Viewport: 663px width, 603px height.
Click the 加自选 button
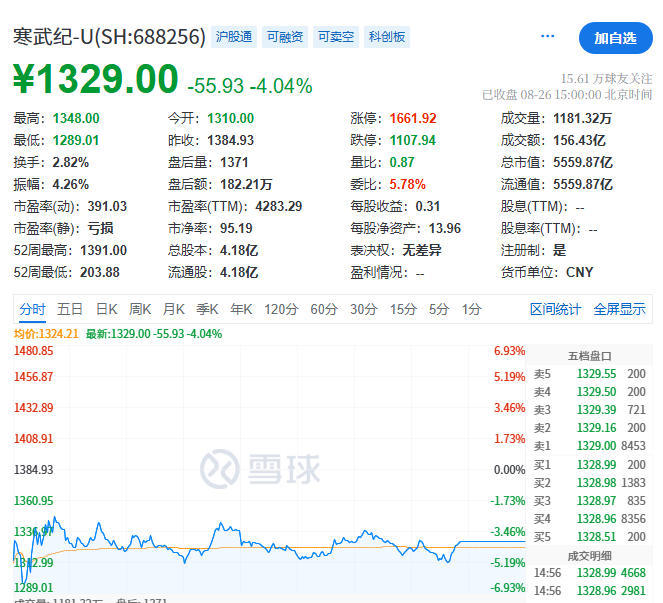[x=616, y=38]
